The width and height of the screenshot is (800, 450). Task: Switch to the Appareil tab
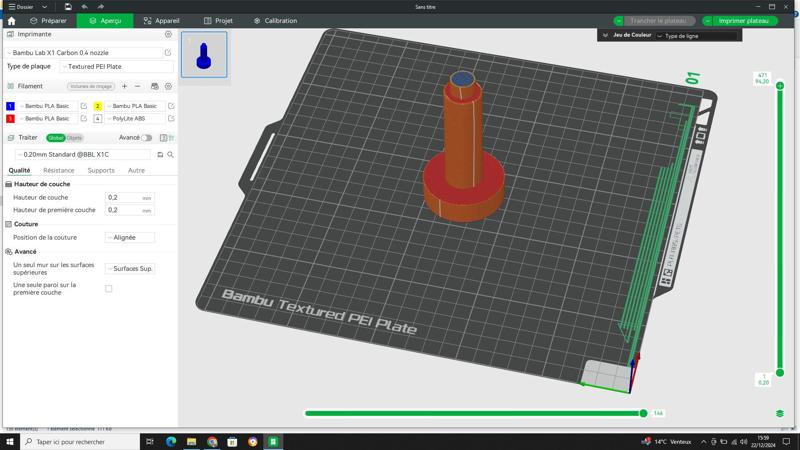(x=161, y=21)
